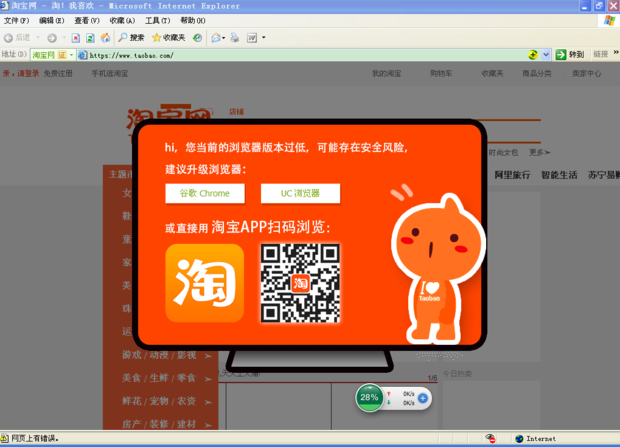Open the Forward button history dropdown arrow
The height and width of the screenshot is (447, 620).
tap(64, 38)
